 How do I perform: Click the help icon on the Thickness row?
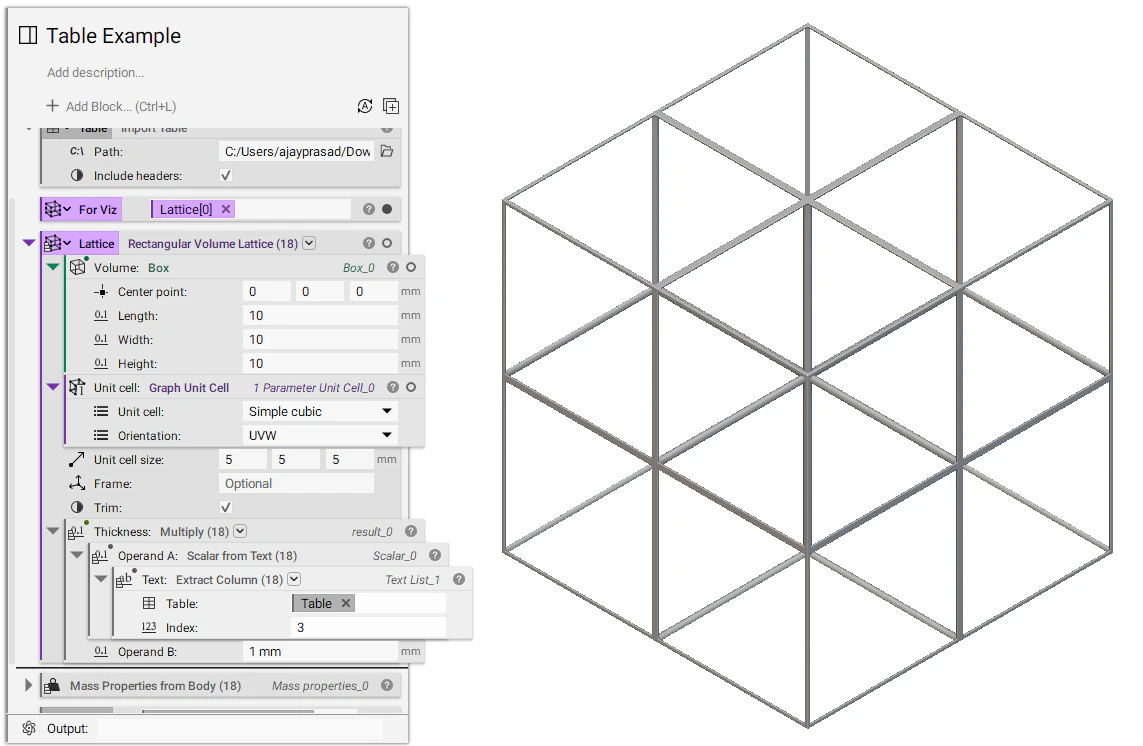(x=411, y=532)
